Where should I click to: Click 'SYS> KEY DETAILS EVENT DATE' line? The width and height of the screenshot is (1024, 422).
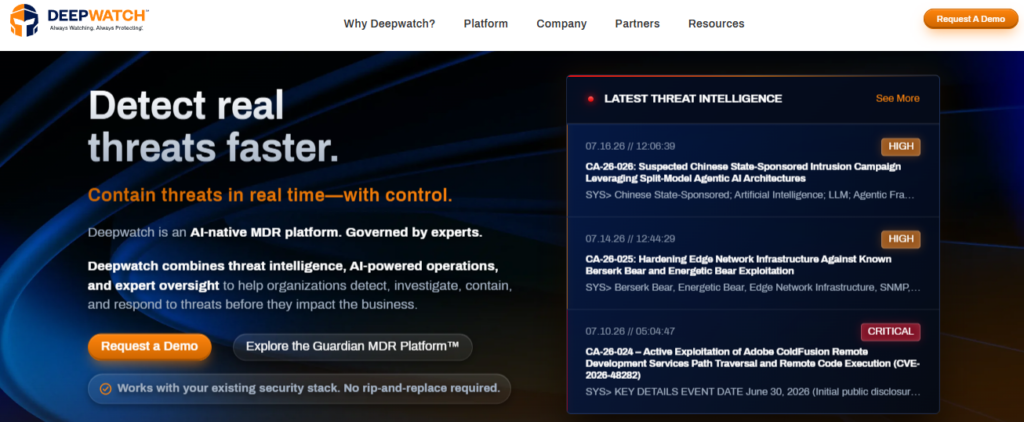[753, 392]
